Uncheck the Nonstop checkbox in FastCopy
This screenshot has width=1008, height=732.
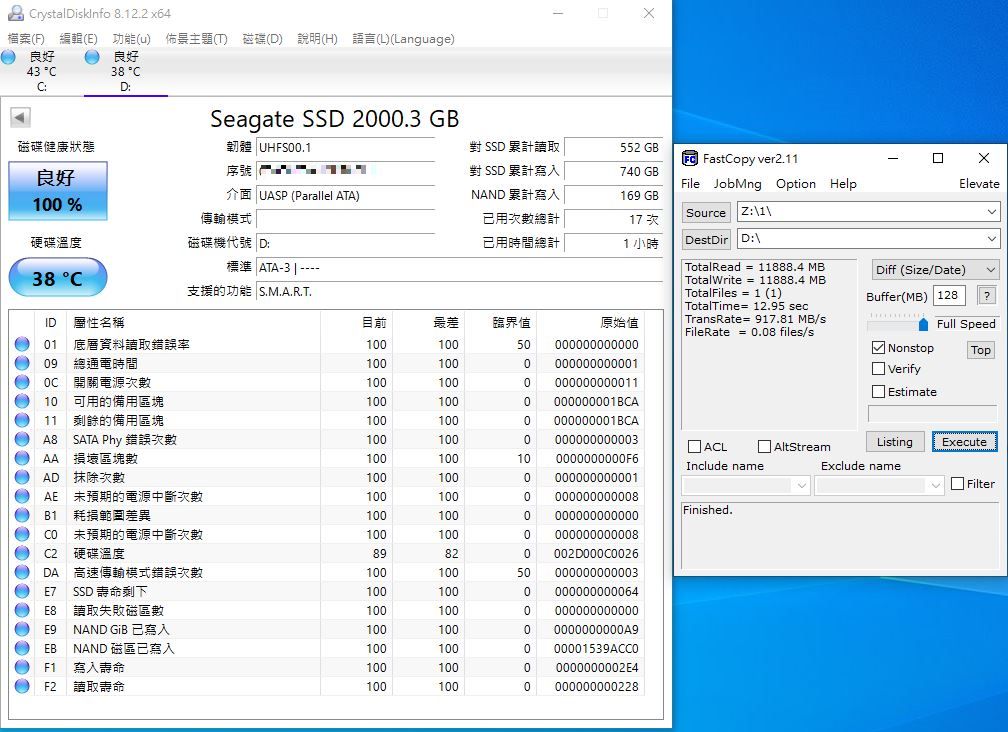[x=878, y=348]
